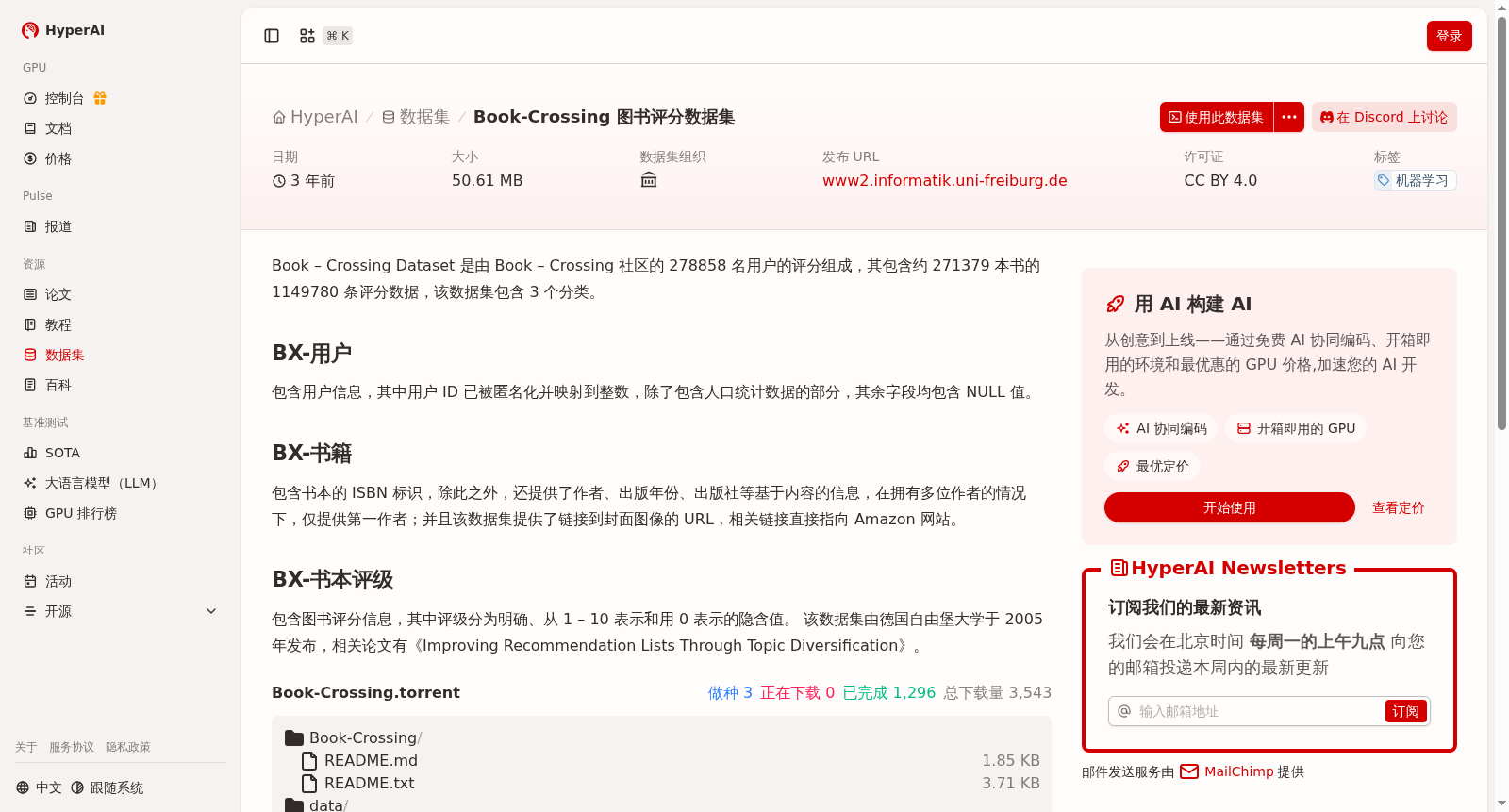Click the 最优定价 chip

click(x=1152, y=466)
